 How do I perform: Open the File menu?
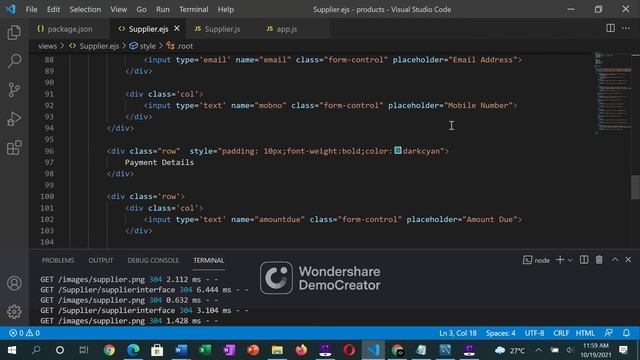31,9
